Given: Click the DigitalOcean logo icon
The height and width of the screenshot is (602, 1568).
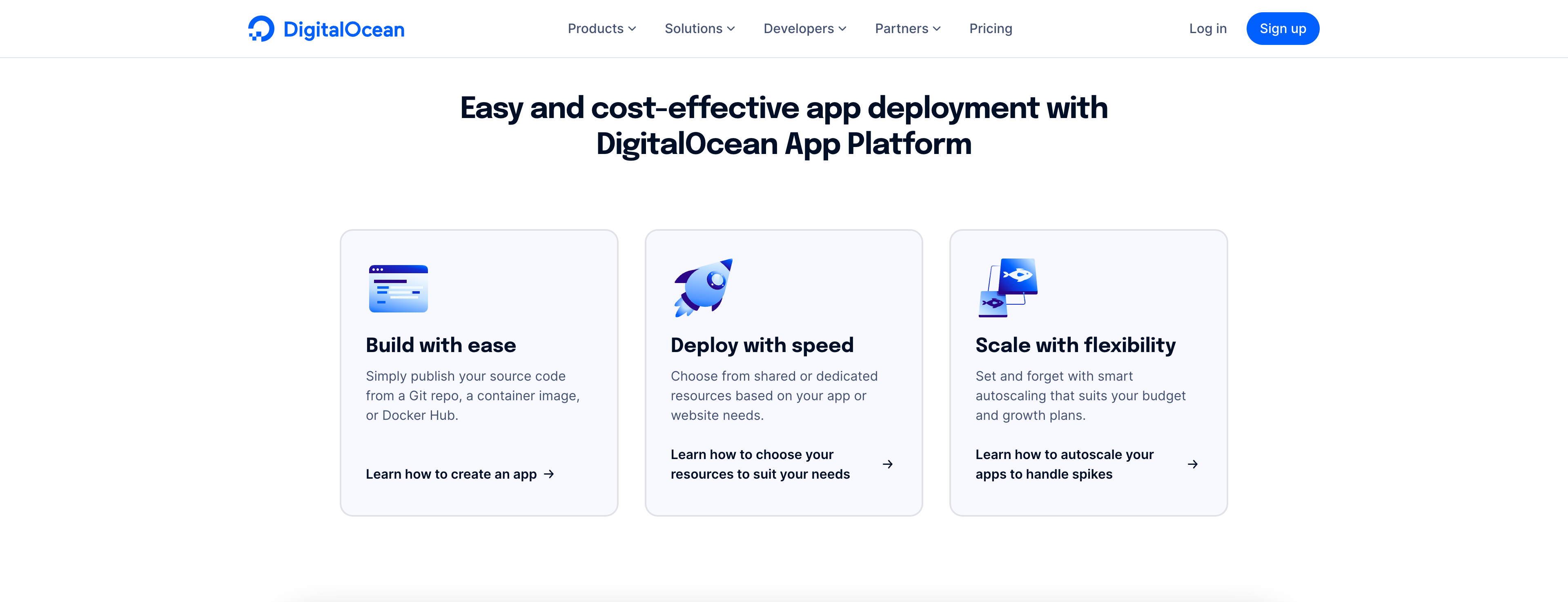Looking at the screenshot, I should click(261, 29).
